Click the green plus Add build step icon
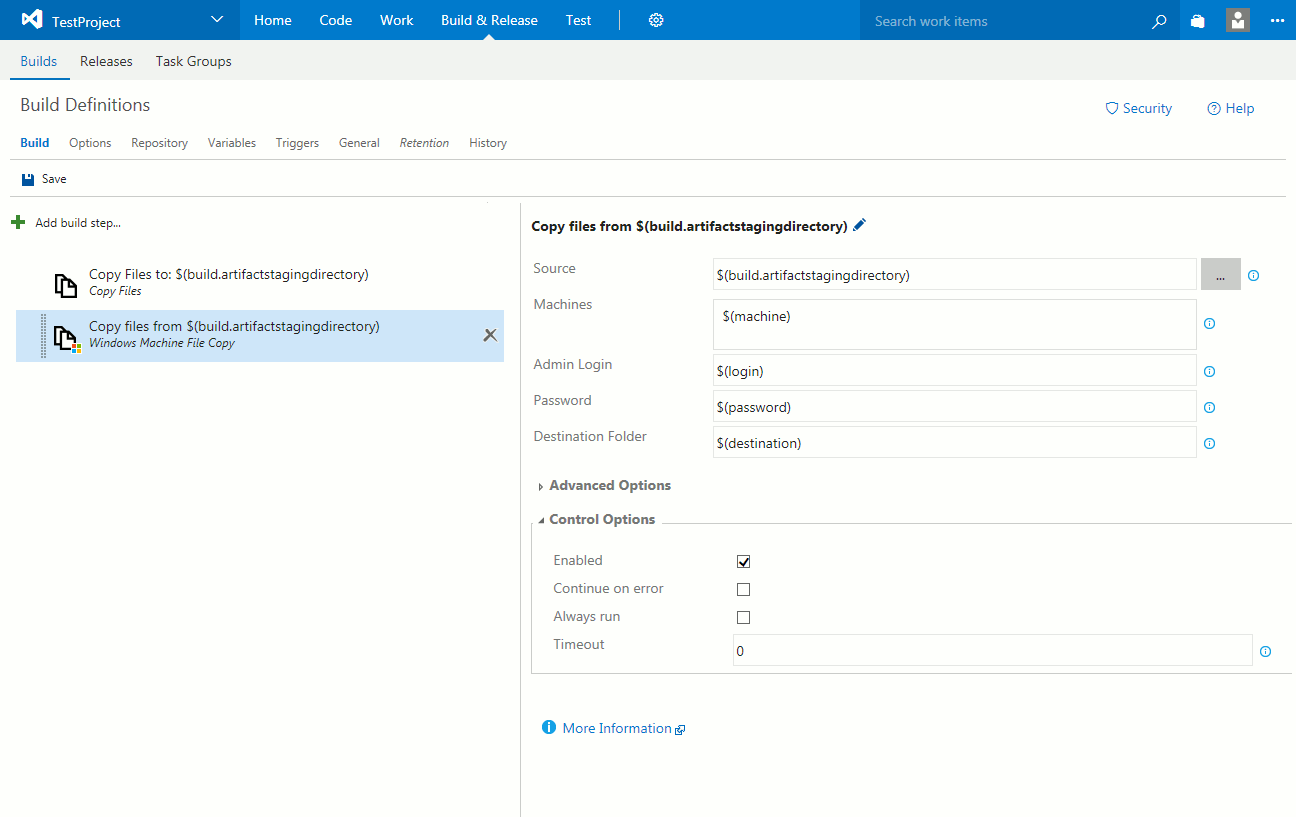The height and width of the screenshot is (817, 1296). click(18, 222)
